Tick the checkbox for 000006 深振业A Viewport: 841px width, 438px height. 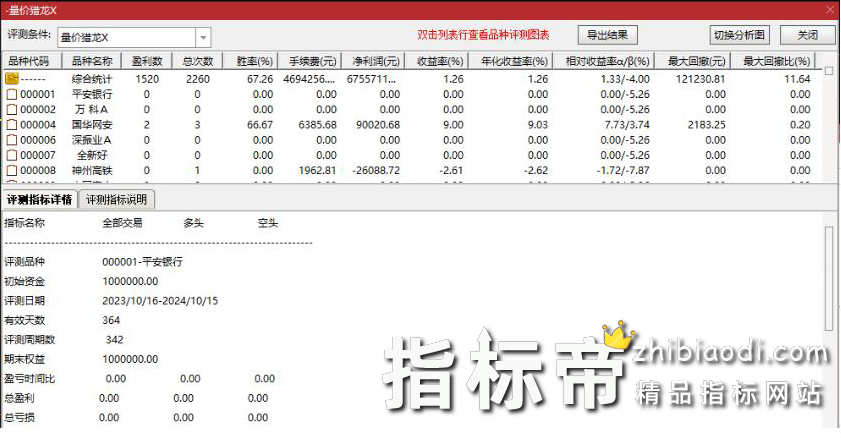tap(12, 140)
